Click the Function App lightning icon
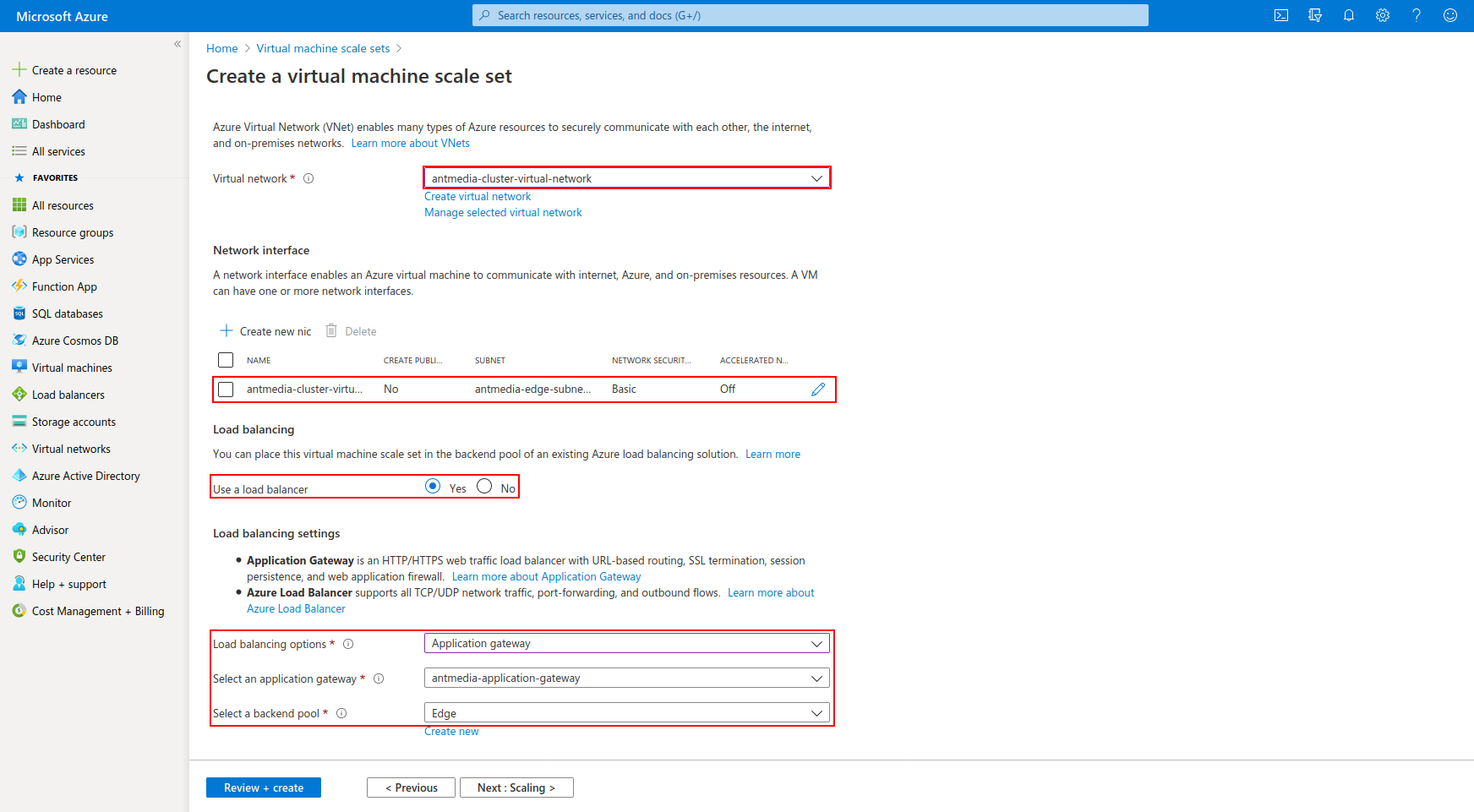The image size is (1474, 812). [19, 286]
